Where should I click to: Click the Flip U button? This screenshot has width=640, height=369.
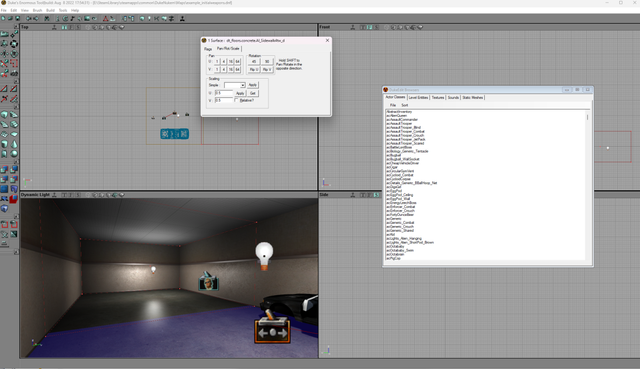[254, 69]
